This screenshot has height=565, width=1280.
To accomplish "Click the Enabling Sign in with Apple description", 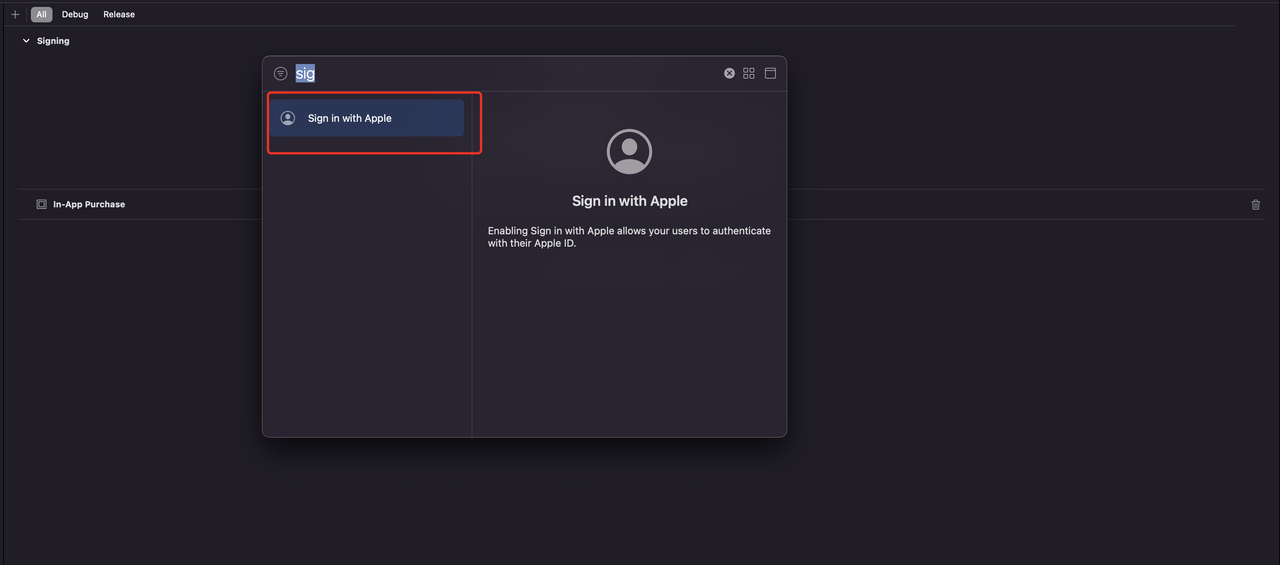I will tap(630, 237).
